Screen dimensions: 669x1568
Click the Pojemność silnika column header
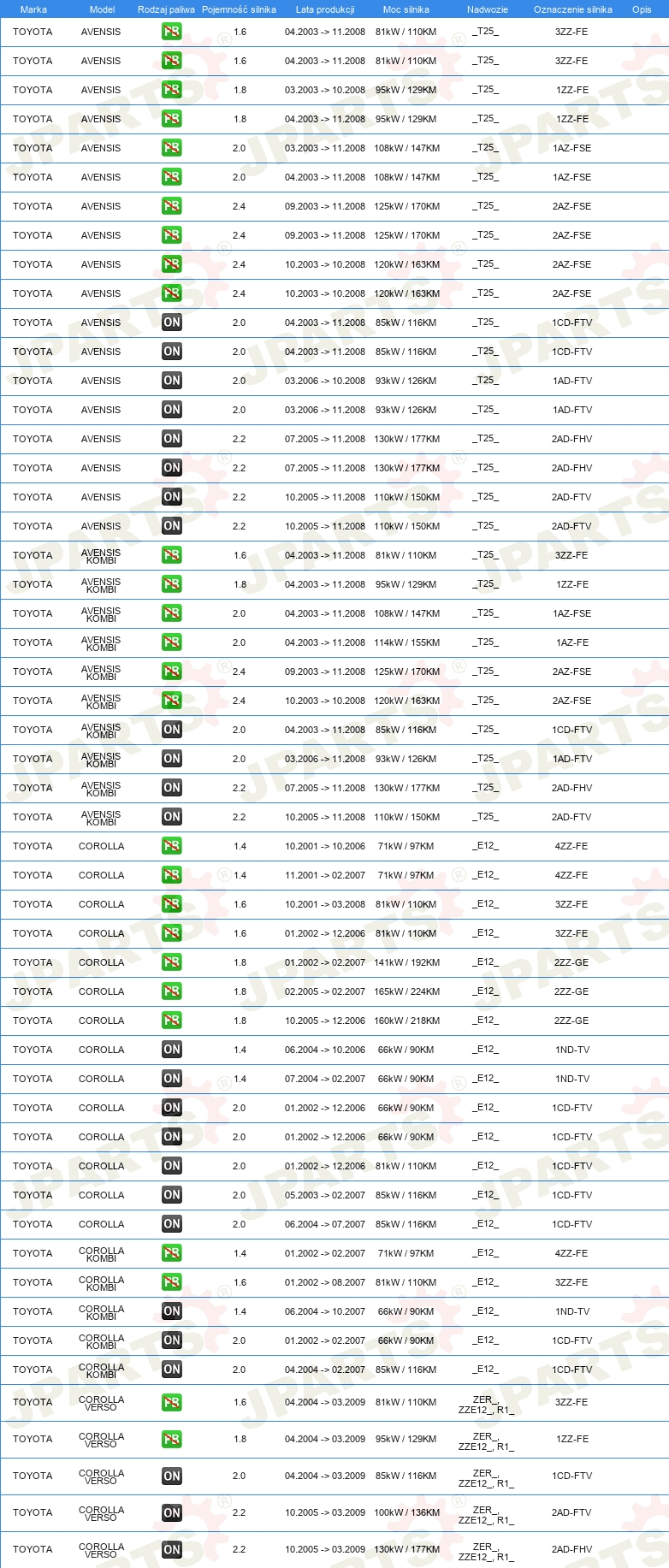click(x=239, y=9)
